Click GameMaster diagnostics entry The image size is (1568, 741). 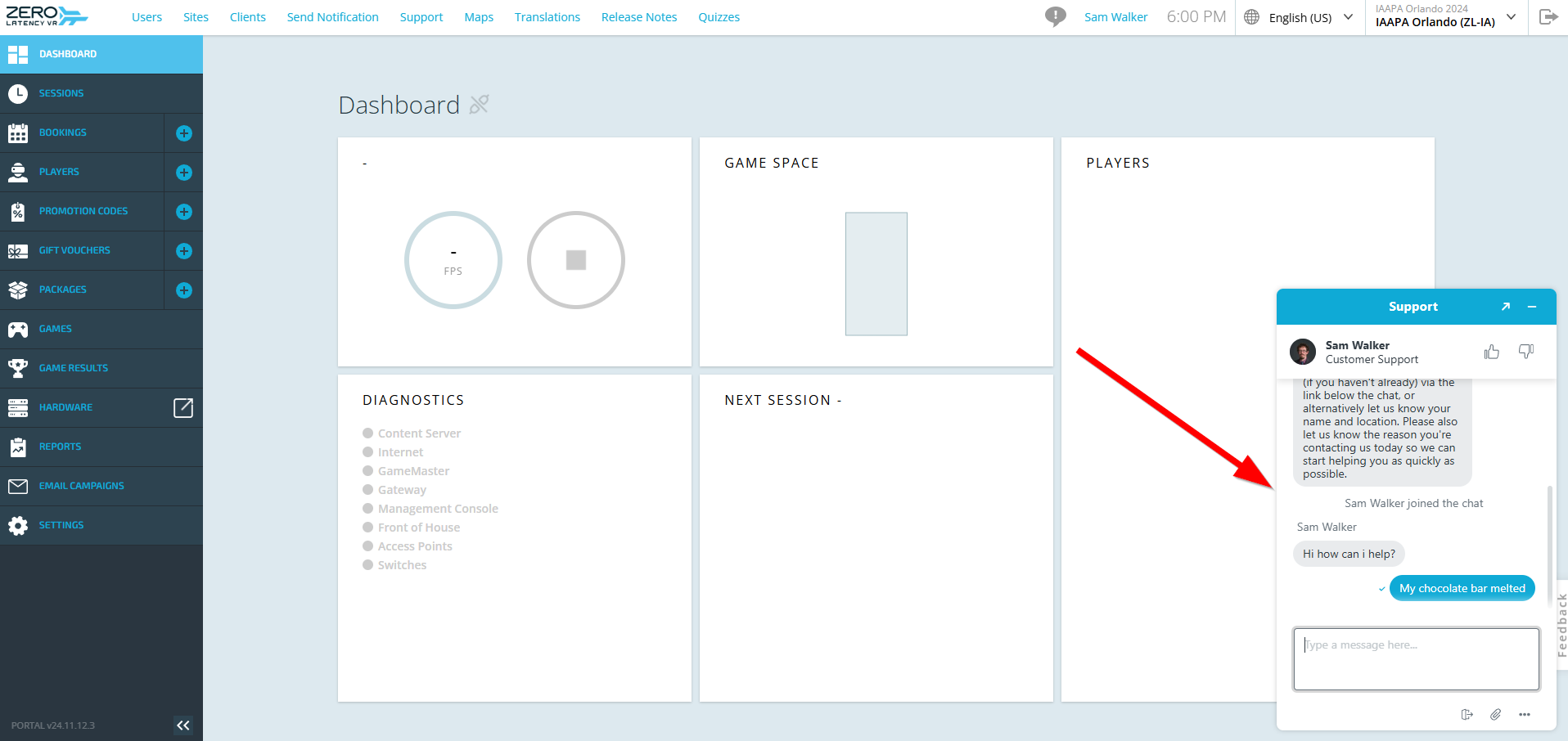(x=406, y=471)
